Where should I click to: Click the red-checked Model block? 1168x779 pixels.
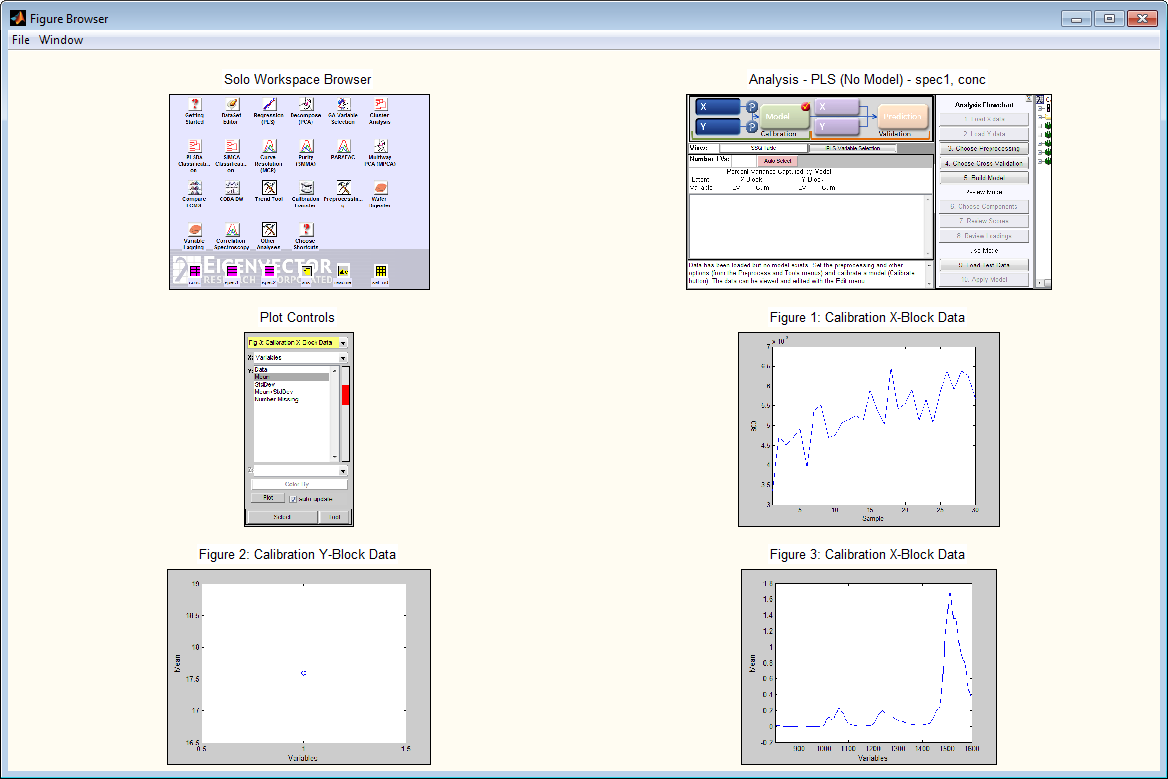(x=786, y=115)
